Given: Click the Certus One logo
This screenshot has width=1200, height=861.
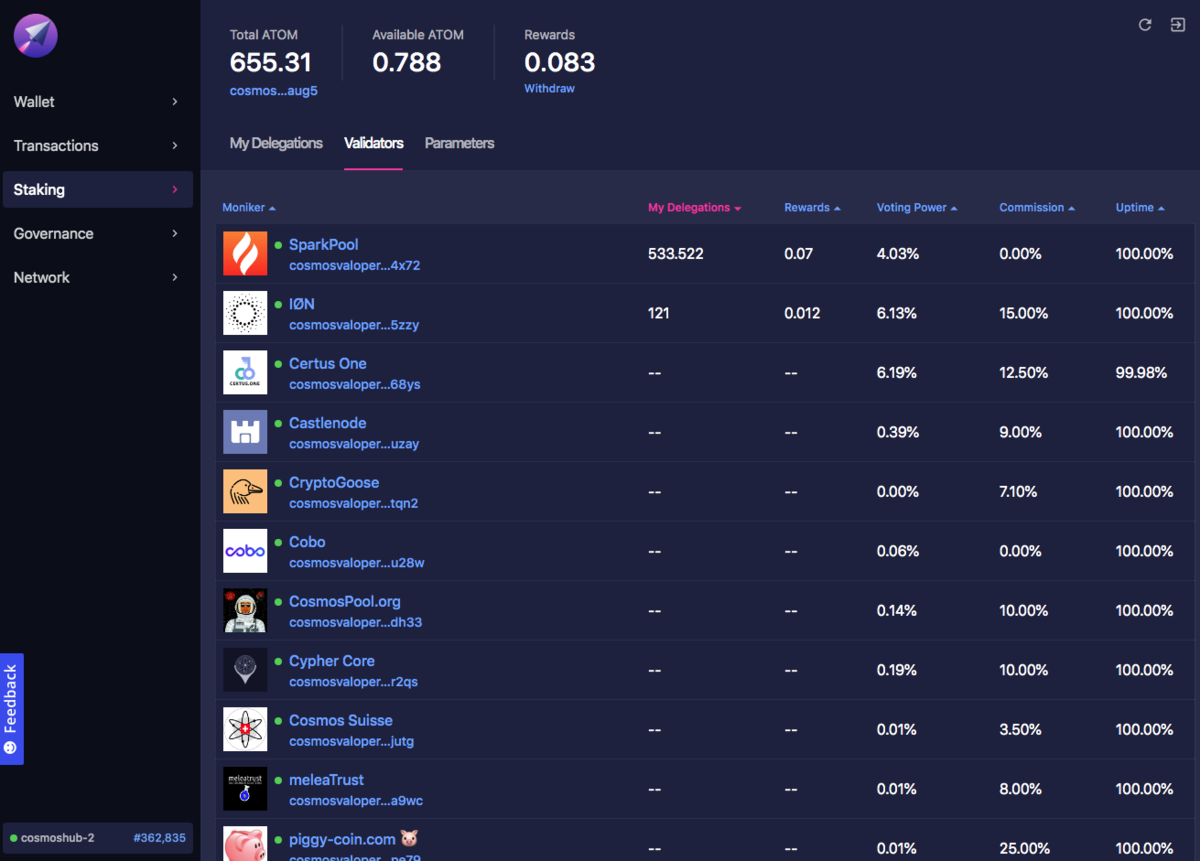Looking at the screenshot, I should click(x=245, y=373).
